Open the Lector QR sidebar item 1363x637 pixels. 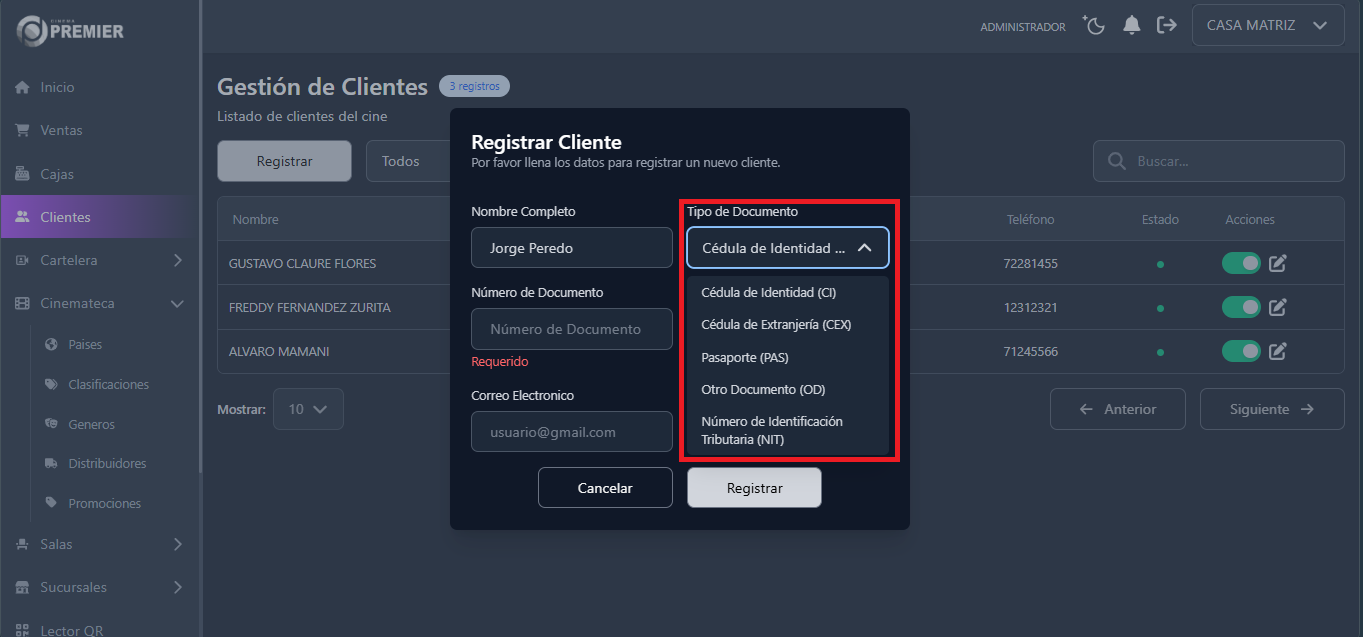[71, 630]
